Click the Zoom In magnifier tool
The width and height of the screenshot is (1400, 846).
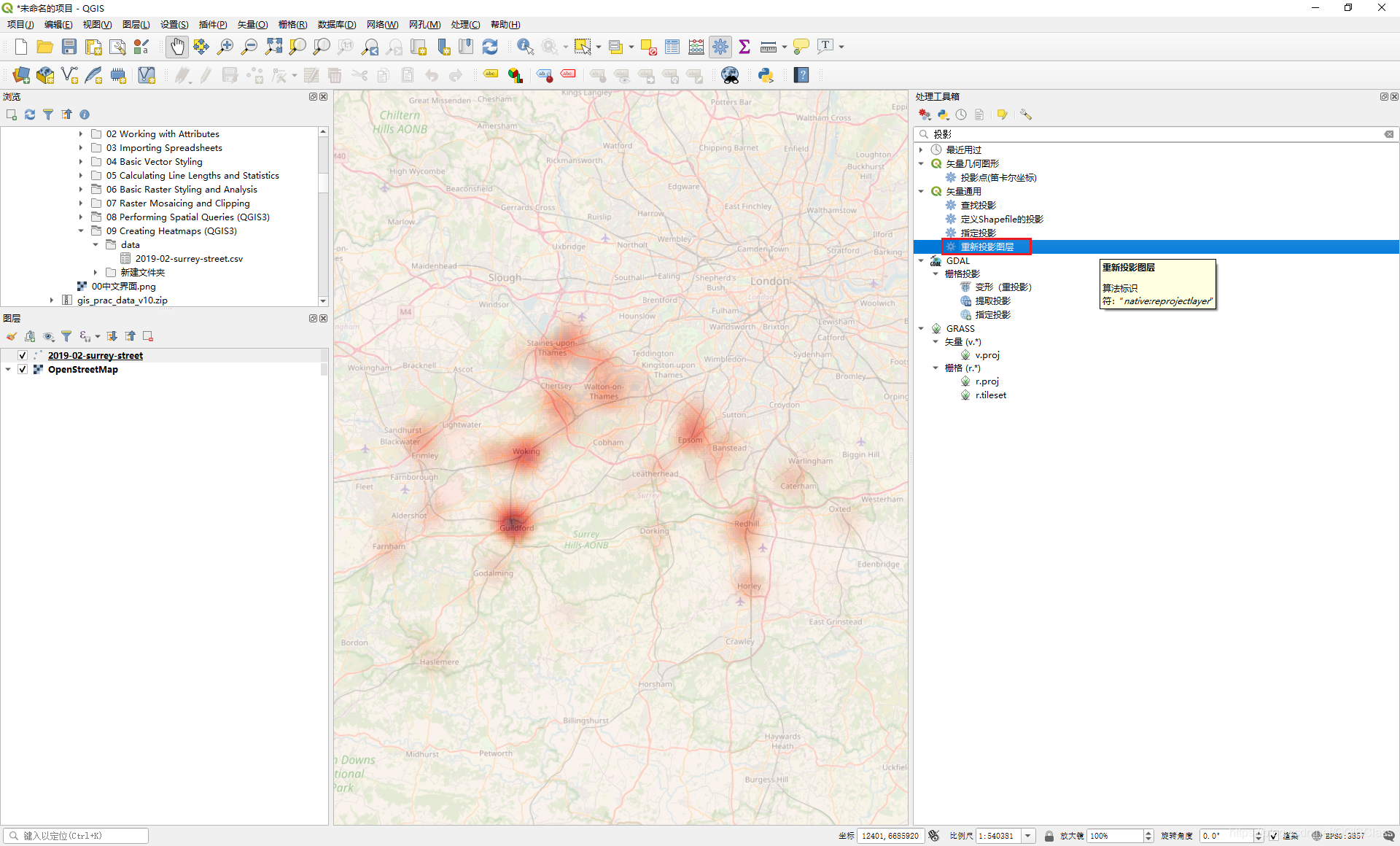tap(225, 47)
